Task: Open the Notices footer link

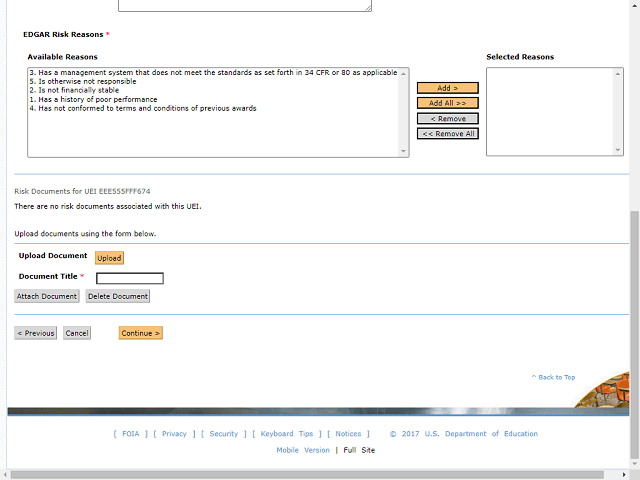Action: click(348, 433)
